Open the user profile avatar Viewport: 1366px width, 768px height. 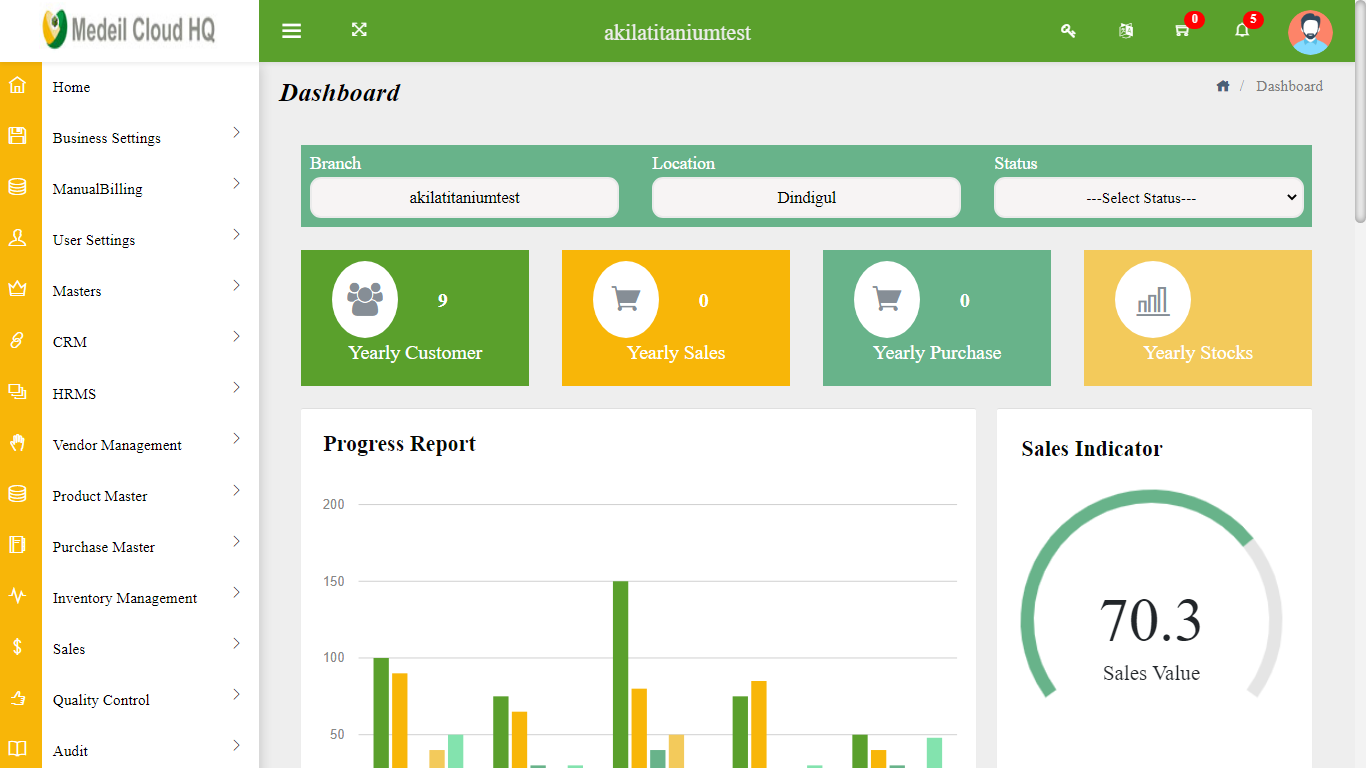coord(1310,32)
